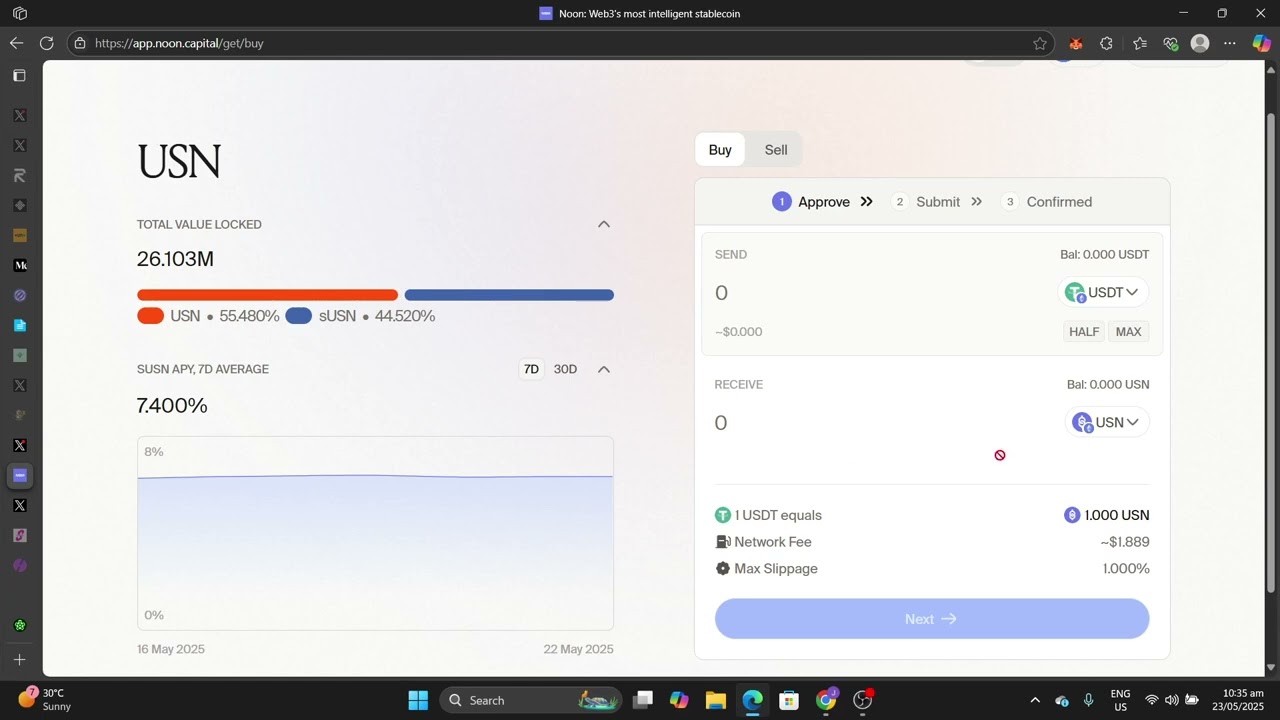Select the 30D APY range toggle
The height and width of the screenshot is (720, 1280).
[565, 369]
